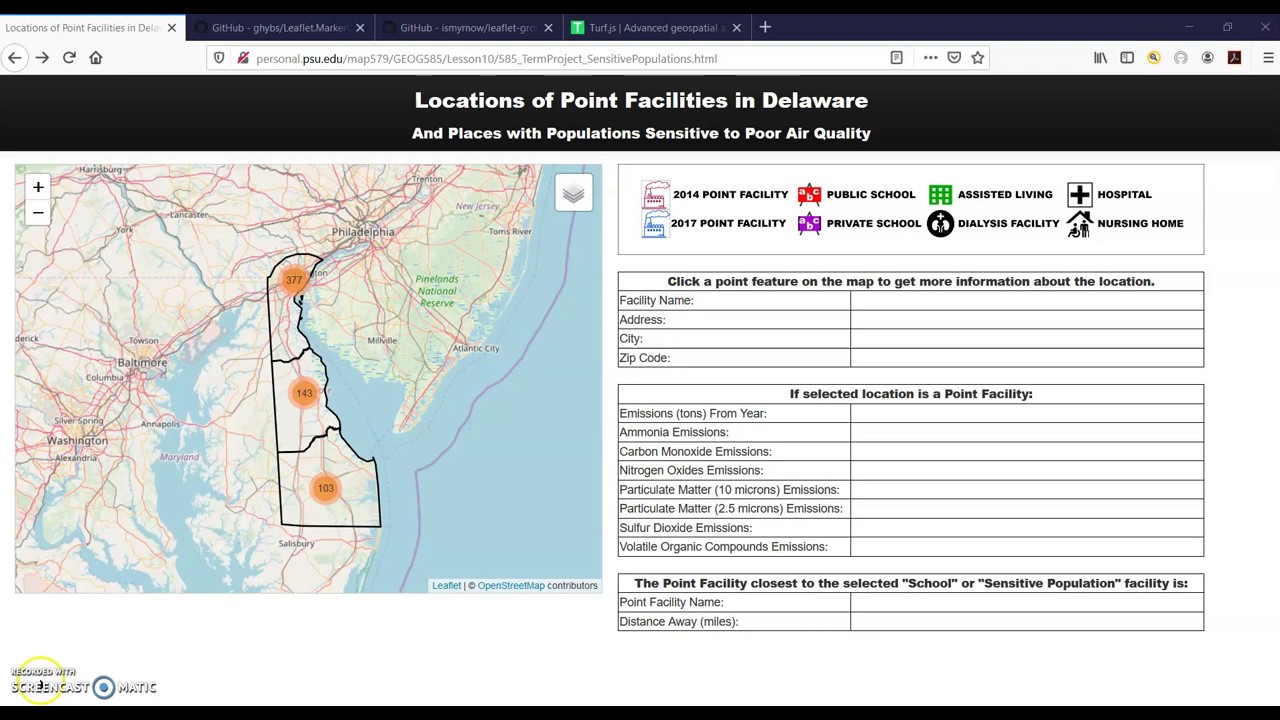The height and width of the screenshot is (720, 1280).
Task: Switch to the Turf.js tab
Action: (x=656, y=28)
